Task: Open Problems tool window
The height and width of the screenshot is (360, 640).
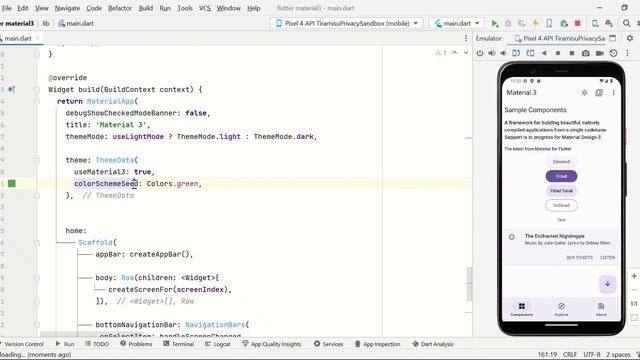Action: click(136, 344)
